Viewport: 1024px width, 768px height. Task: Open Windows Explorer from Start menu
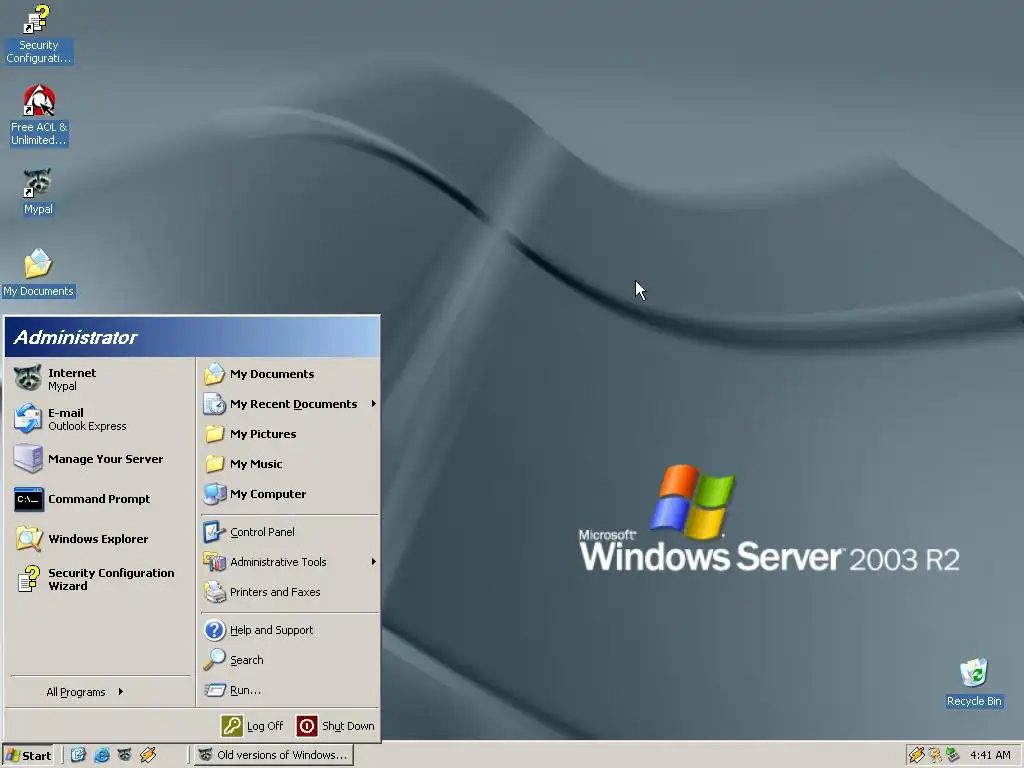(x=101, y=539)
